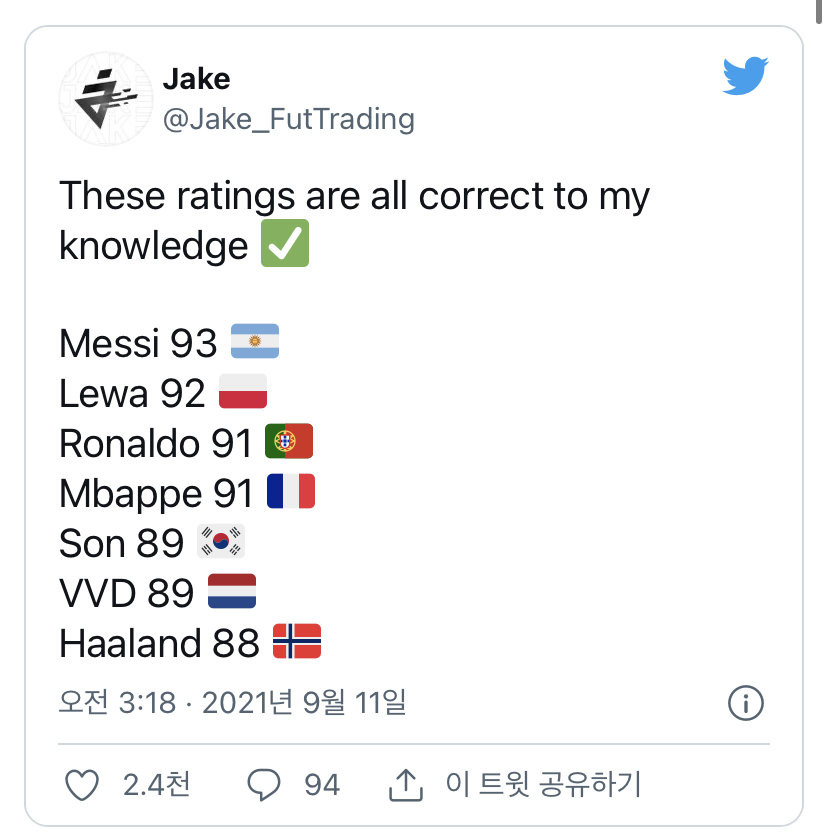Open replies via the speech bubble icon
This screenshot has width=828, height=839.
[x=263, y=785]
